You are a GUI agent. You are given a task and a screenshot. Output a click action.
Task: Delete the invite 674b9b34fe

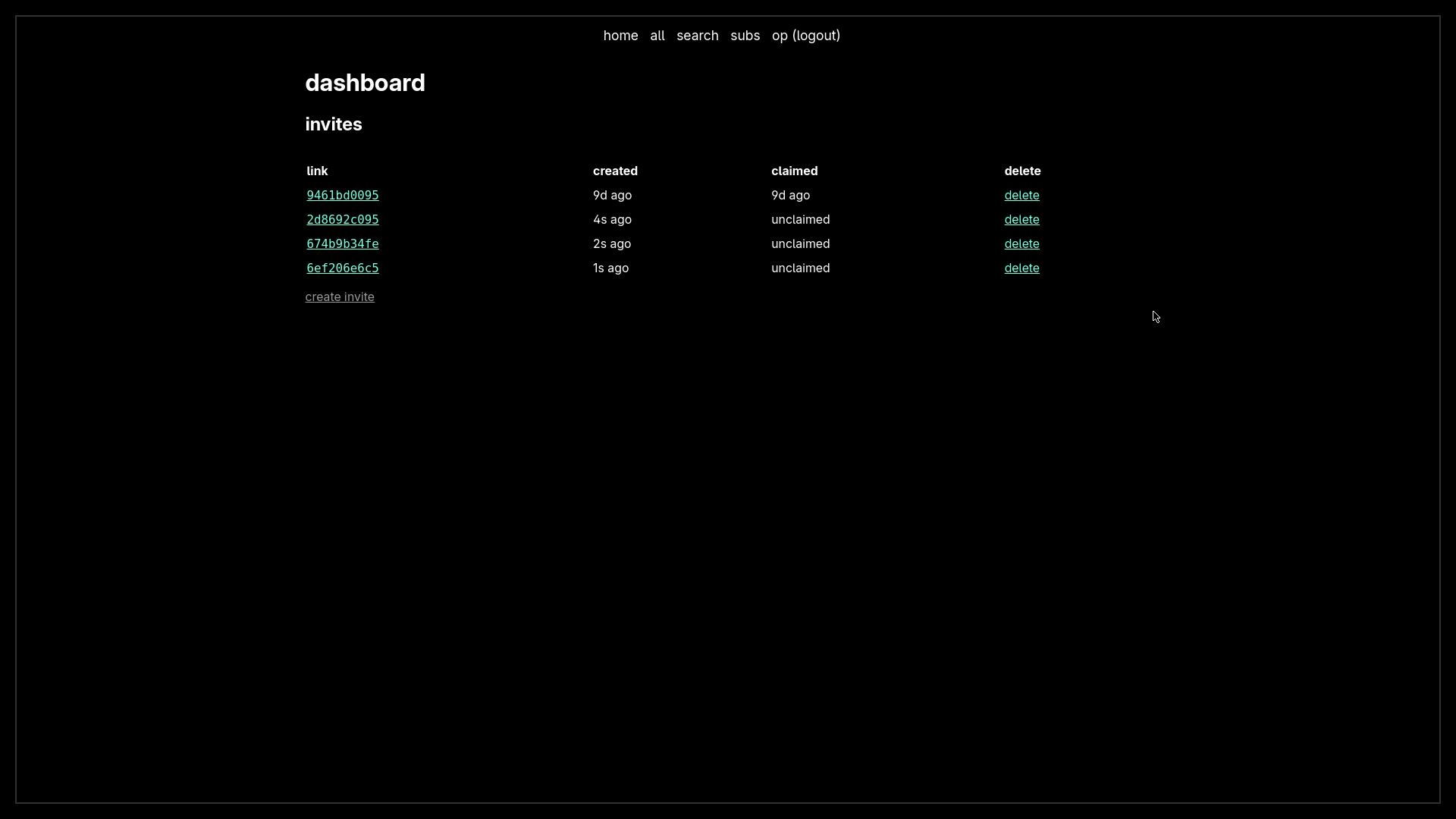coord(1021,244)
